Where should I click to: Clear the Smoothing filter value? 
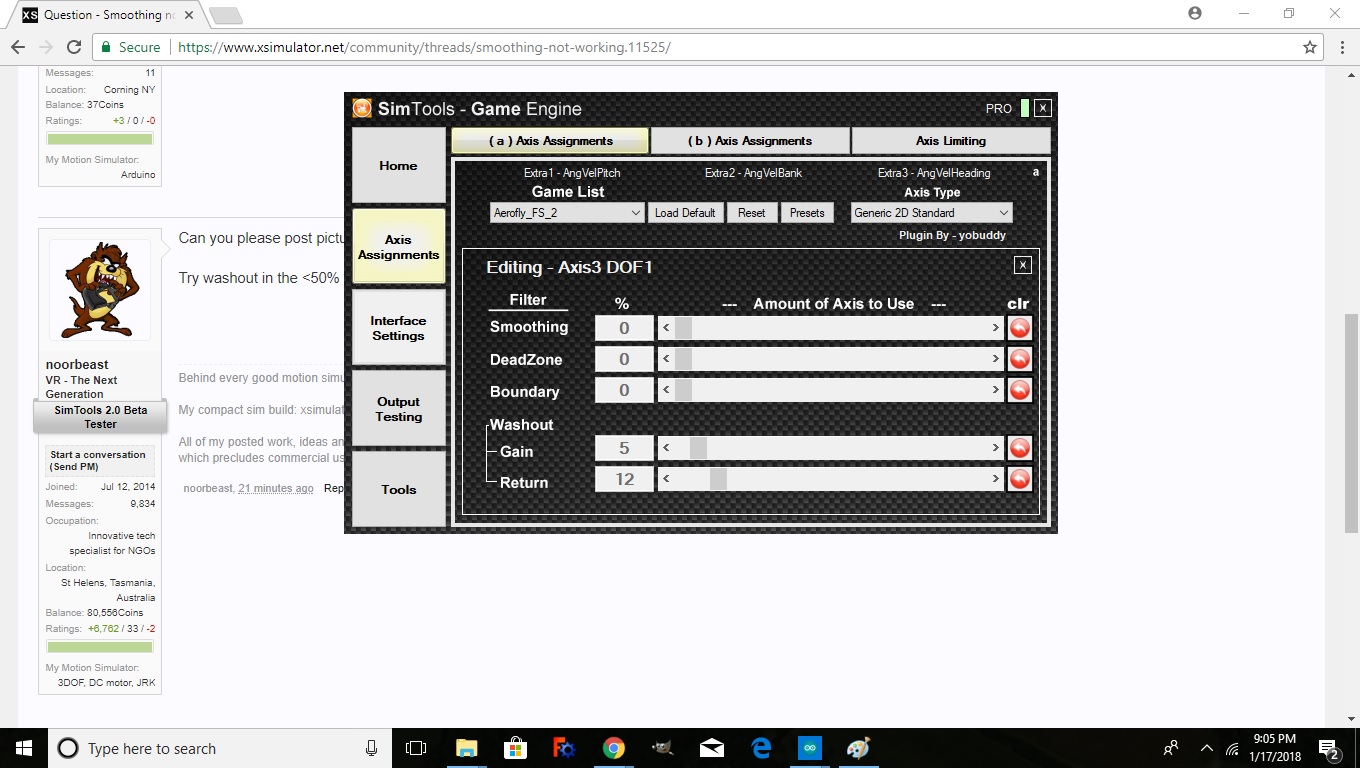tap(1019, 327)
